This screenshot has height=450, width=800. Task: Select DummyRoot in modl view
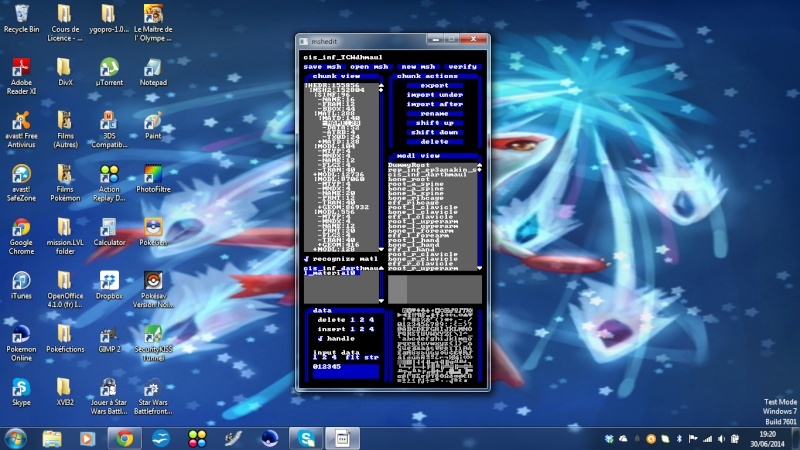click(409, 165)
